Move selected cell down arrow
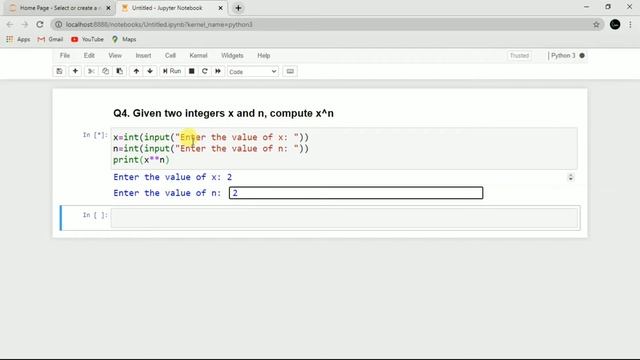 point(150,71)
